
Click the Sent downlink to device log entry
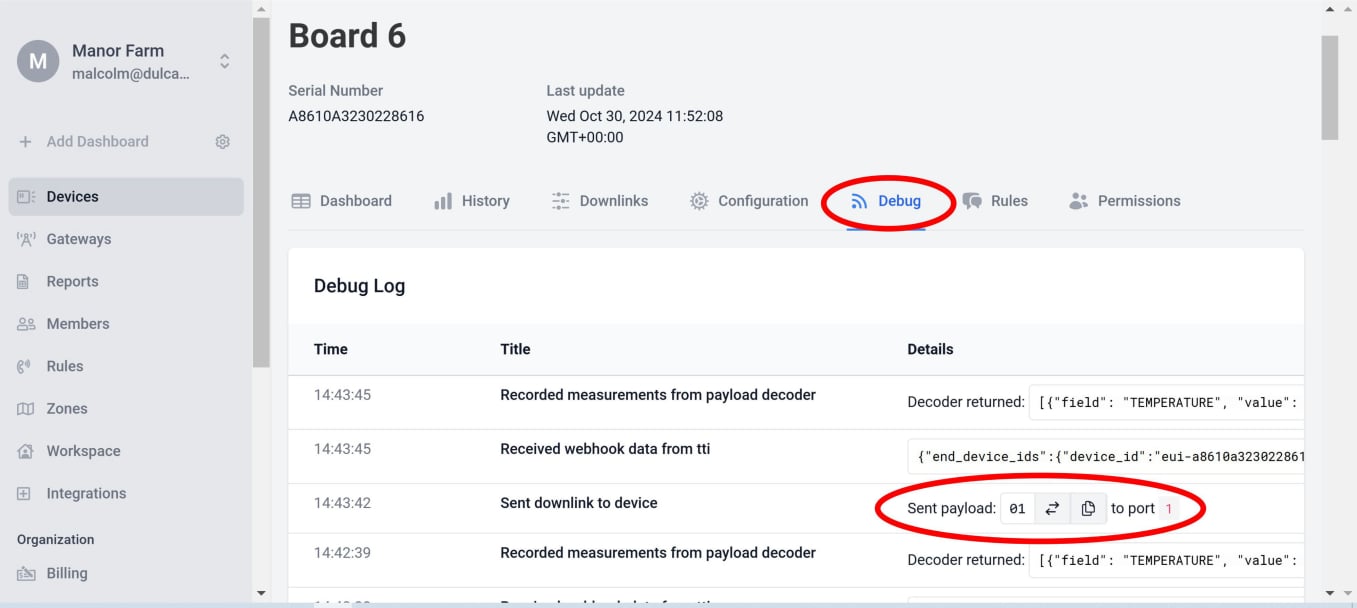coord(579,503)
